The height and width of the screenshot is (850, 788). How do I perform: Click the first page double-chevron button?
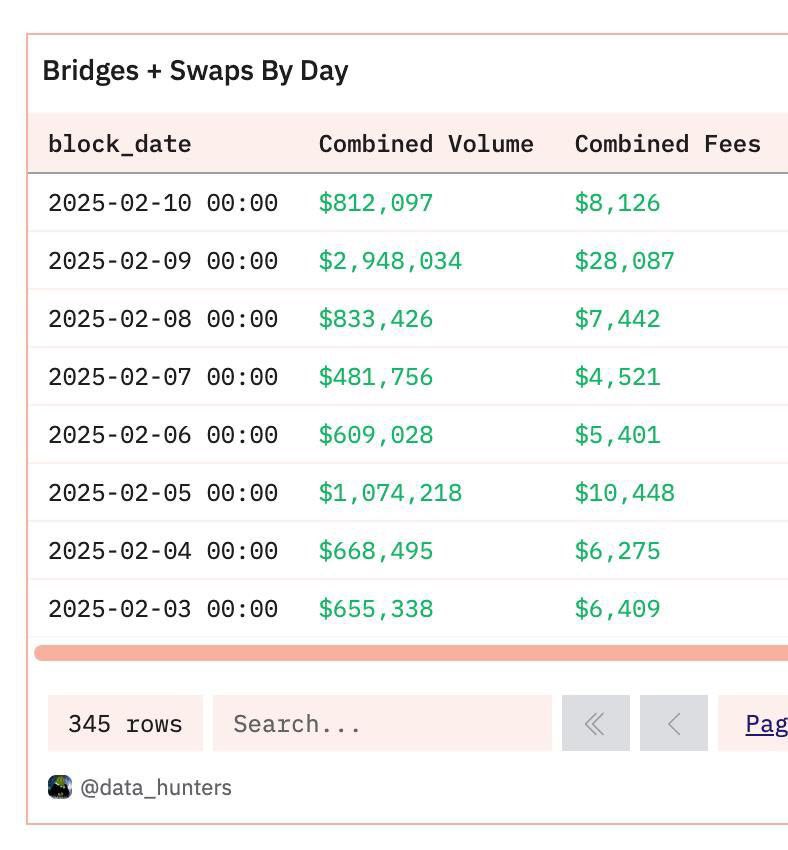[595, 723]
